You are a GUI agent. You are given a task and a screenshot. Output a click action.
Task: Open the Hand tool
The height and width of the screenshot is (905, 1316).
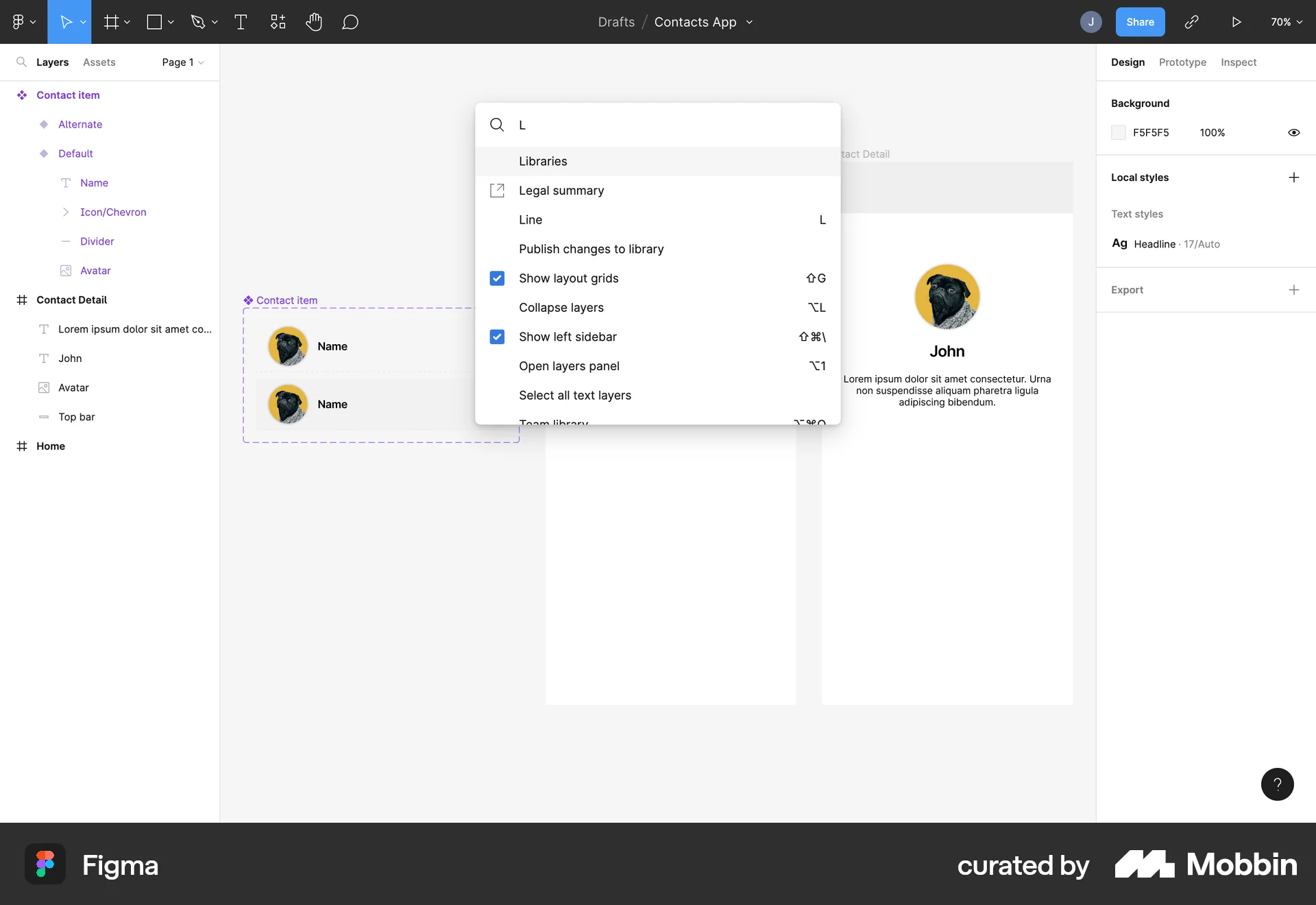(x=315, y=21)
